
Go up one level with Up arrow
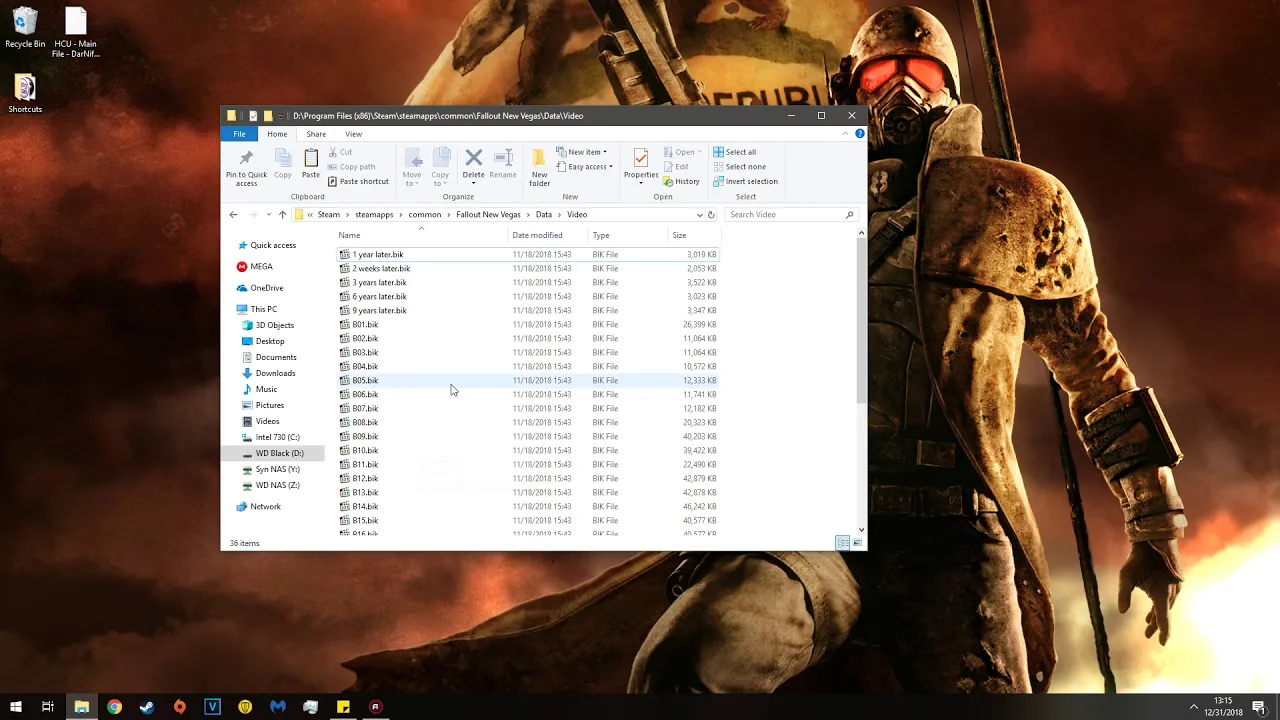[x=282, y=214]
